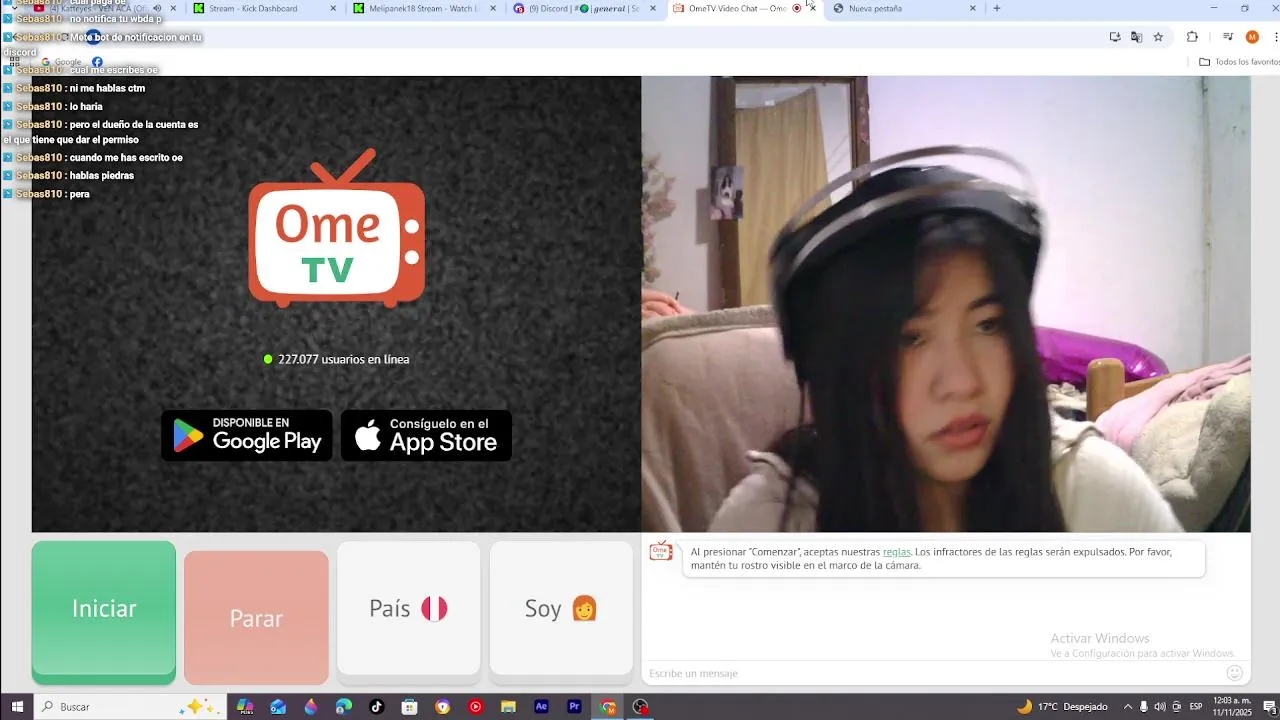Screen dimensions: 1280x720
Task: Click the install app icon in address bar
Action: coord(1115,37)
